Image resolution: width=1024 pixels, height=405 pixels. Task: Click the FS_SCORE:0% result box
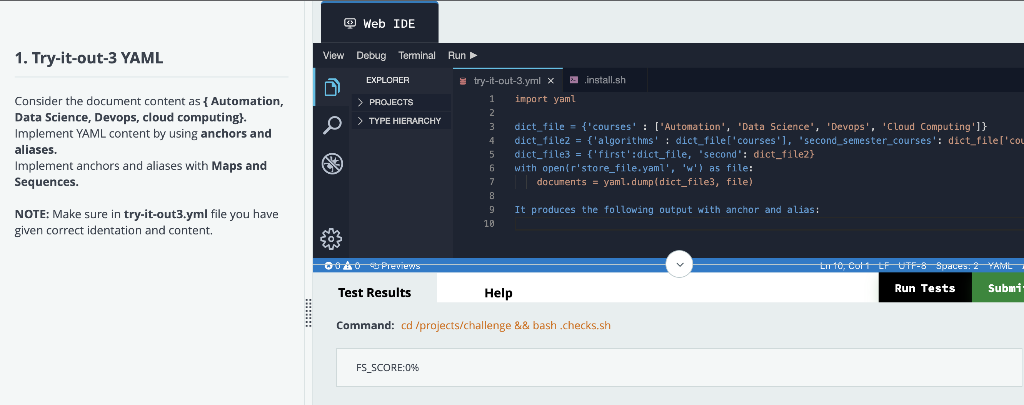(x=680, y=368)
